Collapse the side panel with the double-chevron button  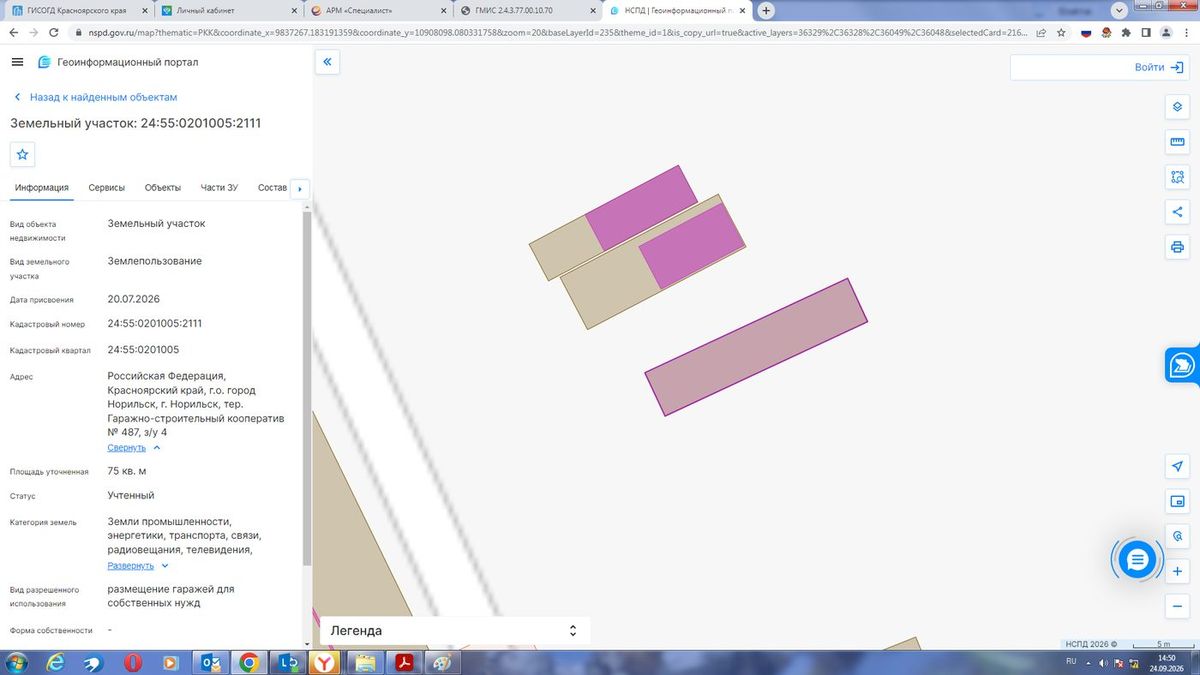coord(327,62)
